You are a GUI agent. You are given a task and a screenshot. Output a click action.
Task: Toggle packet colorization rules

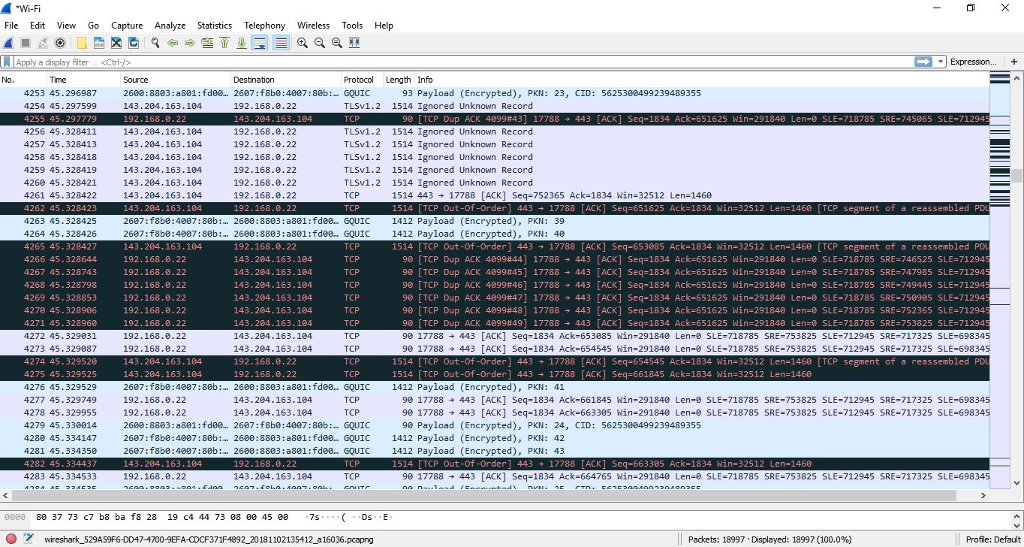tap(281, 43)
